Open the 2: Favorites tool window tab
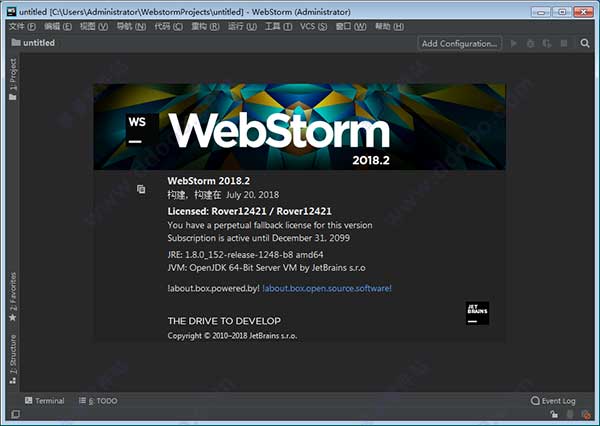600x426 pixels. (x=13, y=297)
